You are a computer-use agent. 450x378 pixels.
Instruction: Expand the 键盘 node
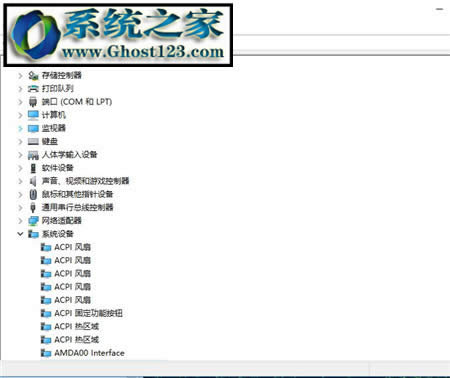pyautogui.click(x=20, y=142)
